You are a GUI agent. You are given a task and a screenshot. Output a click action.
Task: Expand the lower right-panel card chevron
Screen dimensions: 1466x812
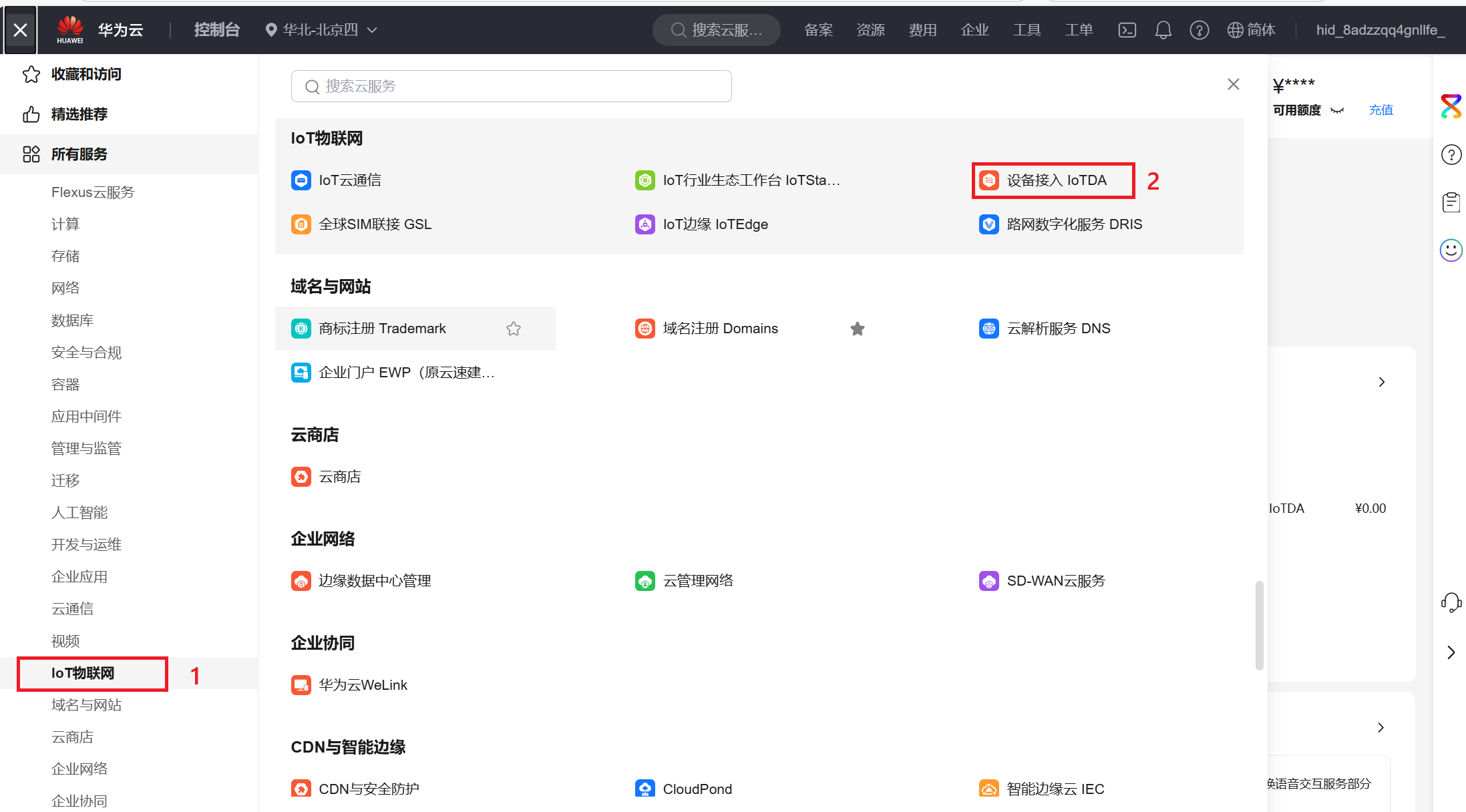[1381, 728]
